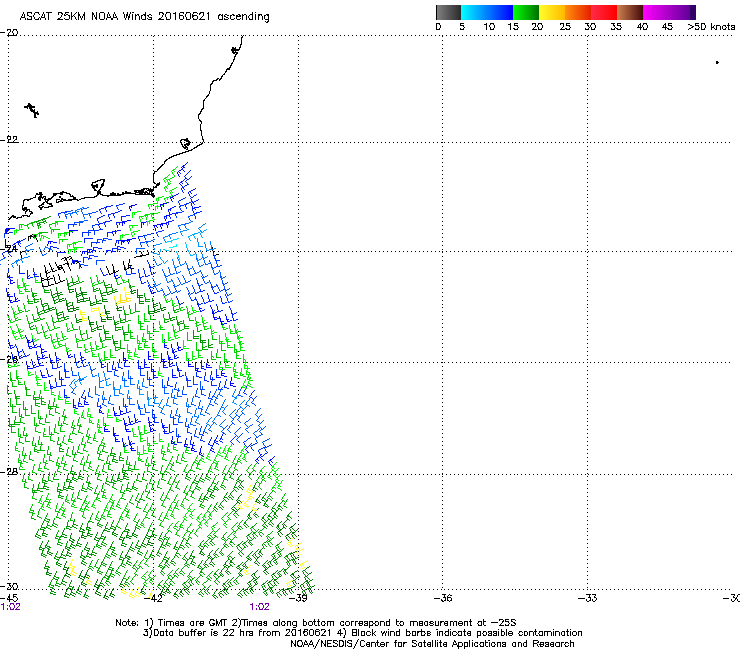Click the ">50 knots" legend label
This screenshot has width=740, height=650.
pyautogui.click(x=711, y=27)
